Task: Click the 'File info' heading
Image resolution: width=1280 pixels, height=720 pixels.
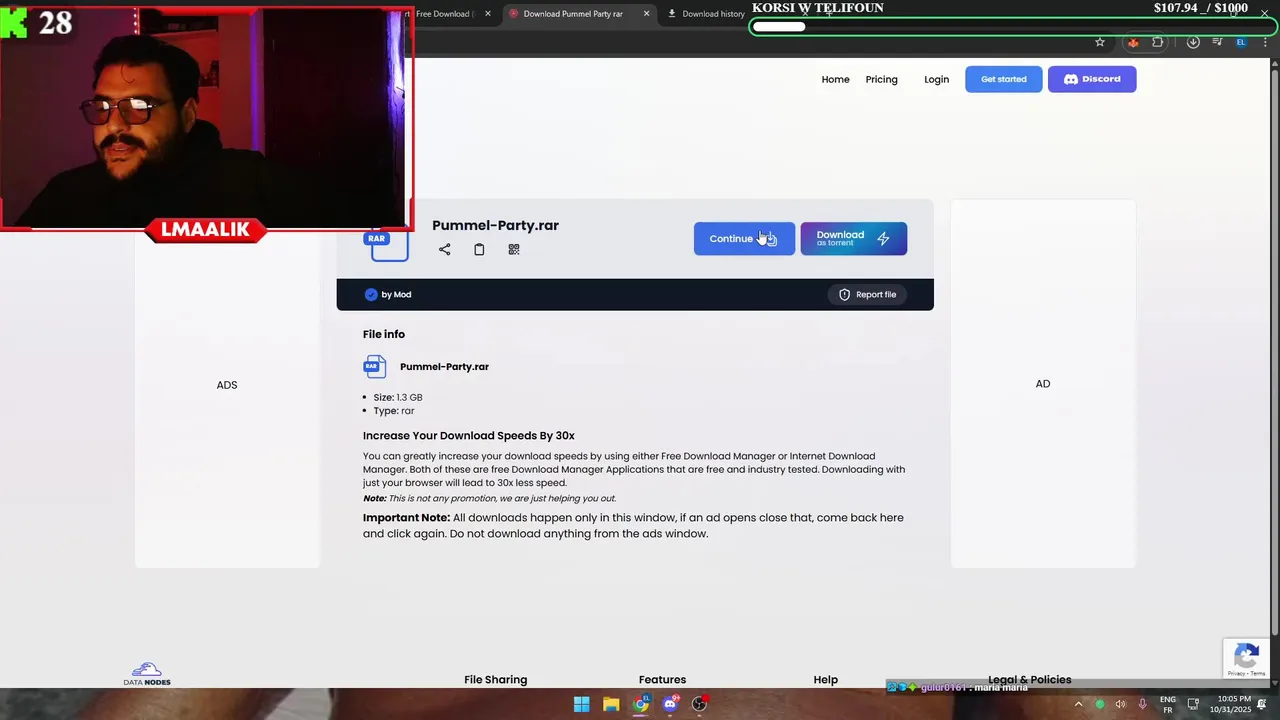Action: [x=384, y=334]
